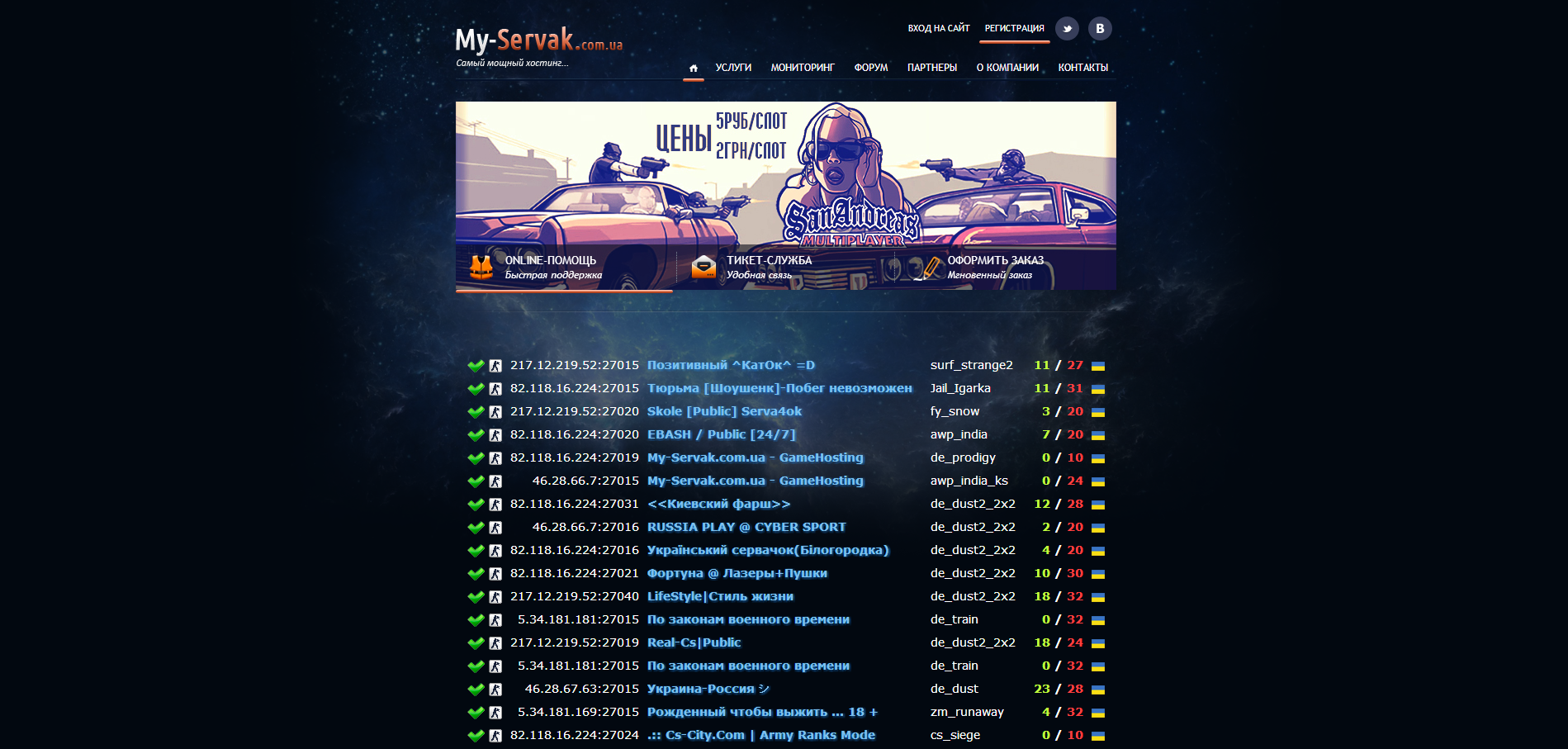Viewport: 1568px width, 749px height.
Task: Click Counter-Strike icon for Рожденный чтобы выжить
Action: (495, 713)
